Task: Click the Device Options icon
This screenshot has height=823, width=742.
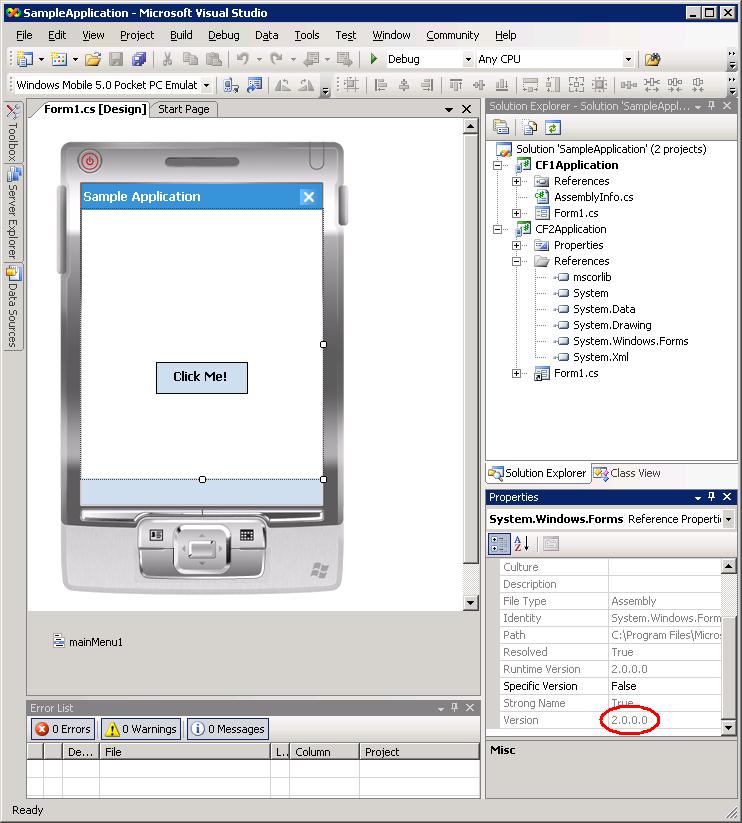Action: pos(255,85)
